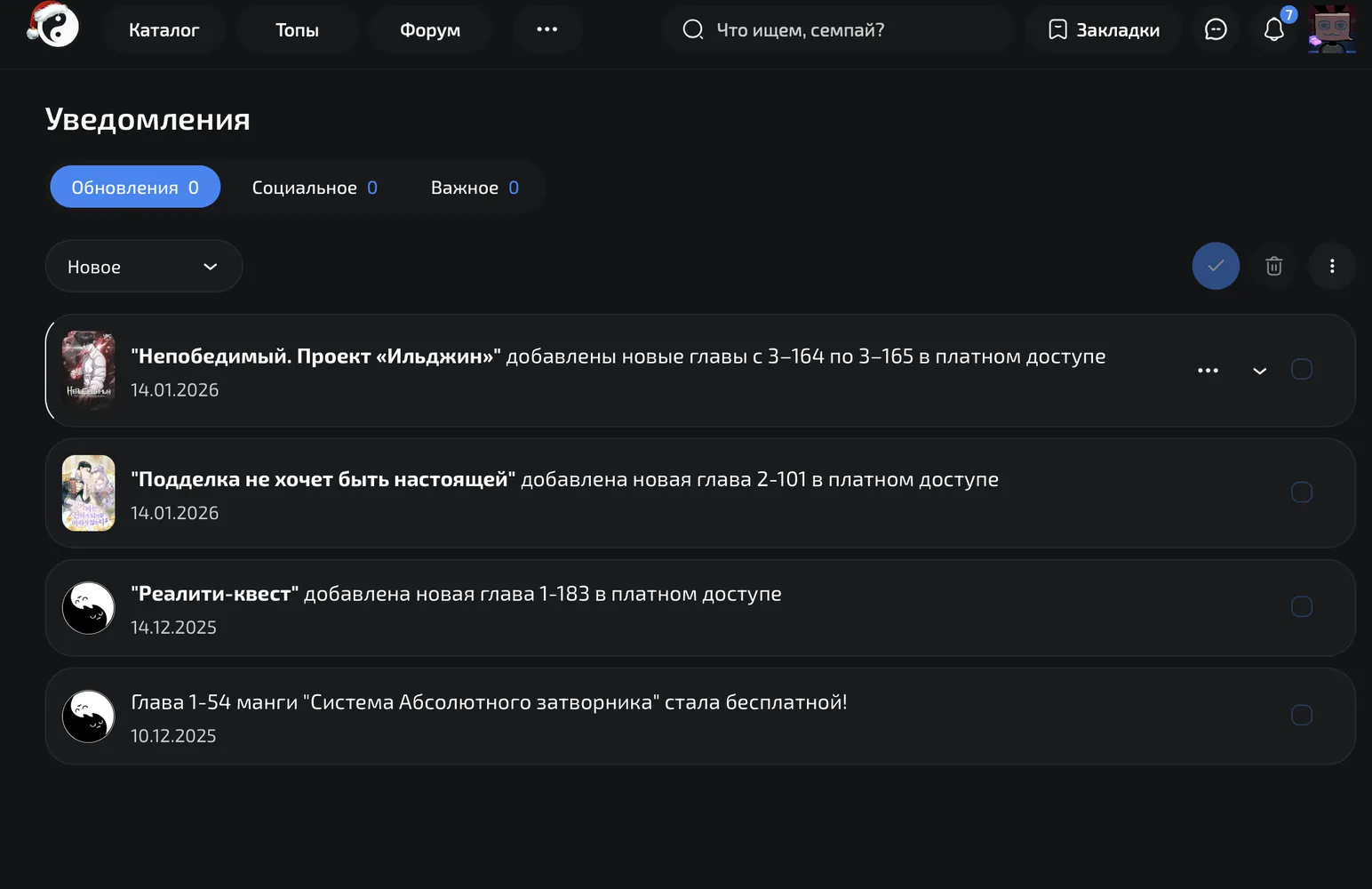Image resolution: width=1372 pixels, height=889 pixels.
Task: Open the user profile avatar
Action: [1331, 28]
